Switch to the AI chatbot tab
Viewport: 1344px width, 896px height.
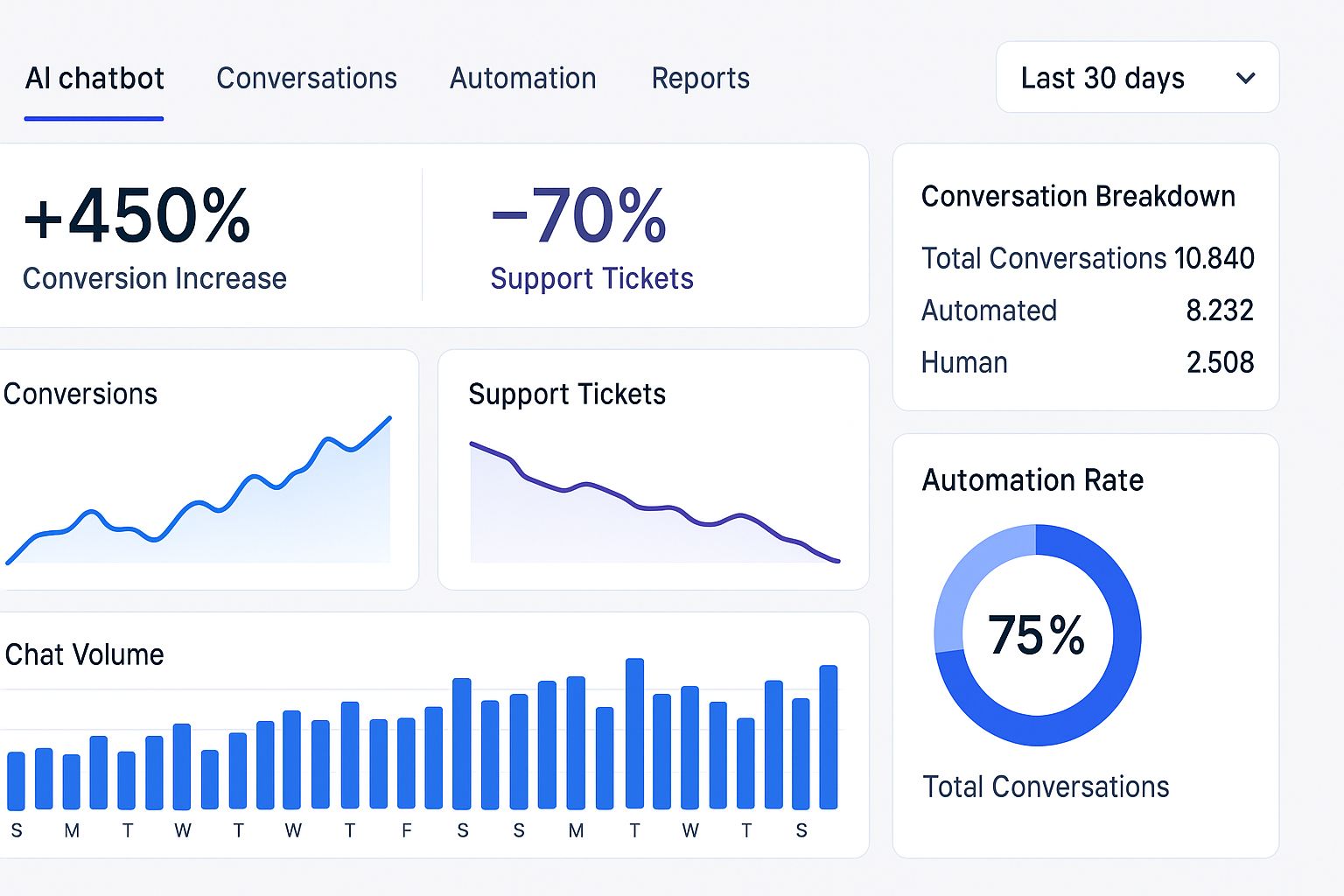click(x=94, y=79)
